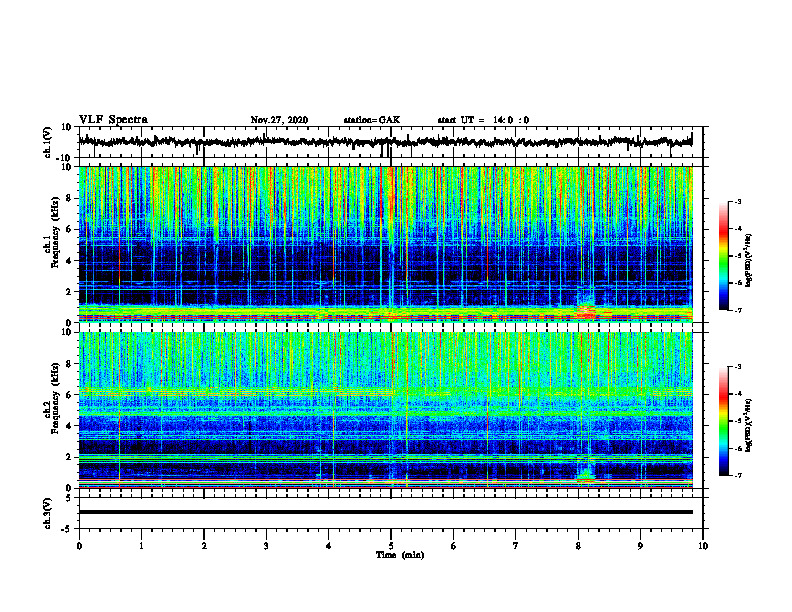This screenshot has height=612, width=792.
Task: Click the "8" kHz tick on ch.1 axis
Action: (70, 198)
